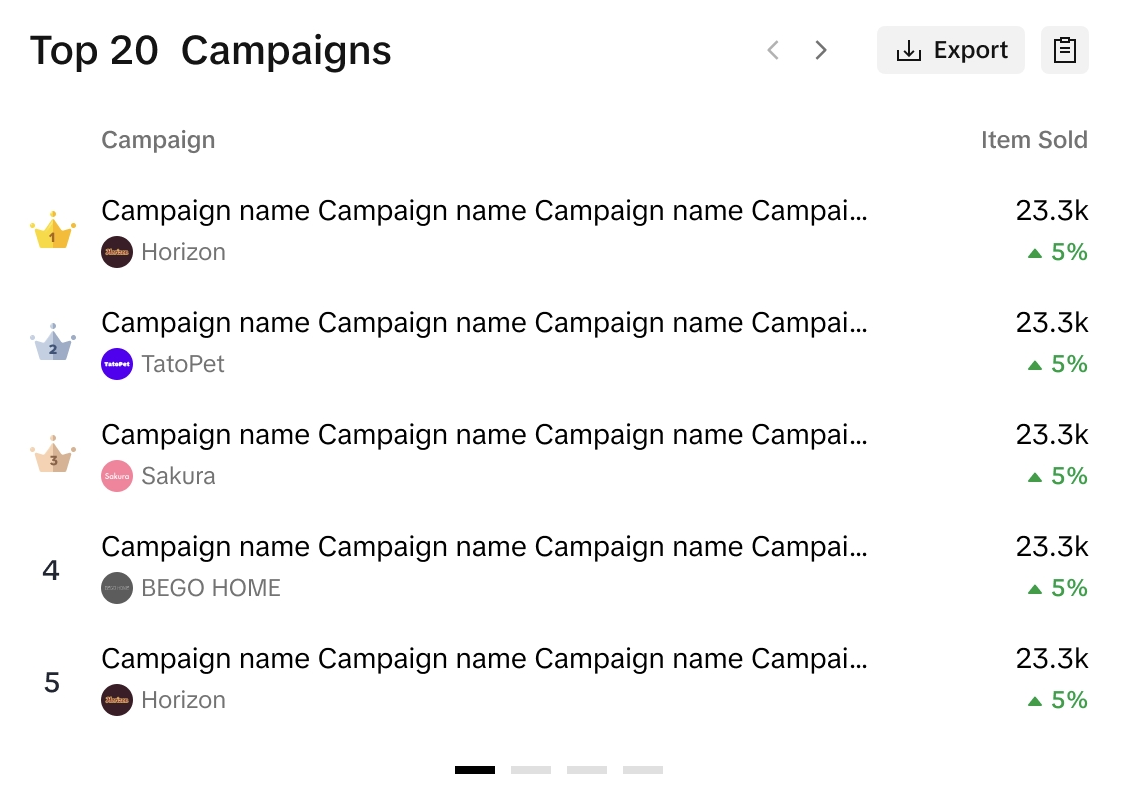Image resolution: width=1126 pixels, height=806 pixels.
Task: Select the third pagination indicator bar
Action: 587,770
